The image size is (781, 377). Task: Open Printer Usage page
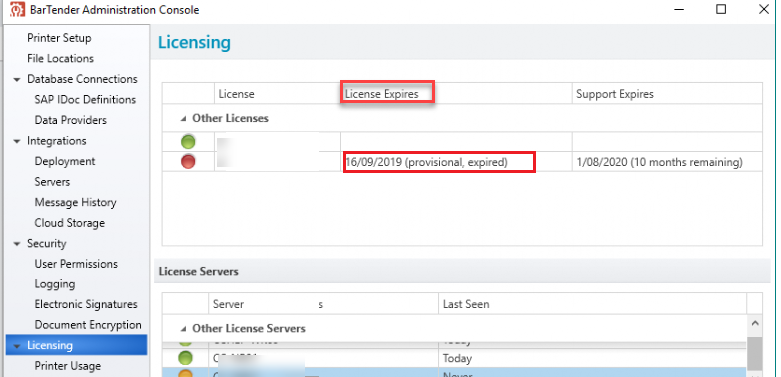click(68, 366)
